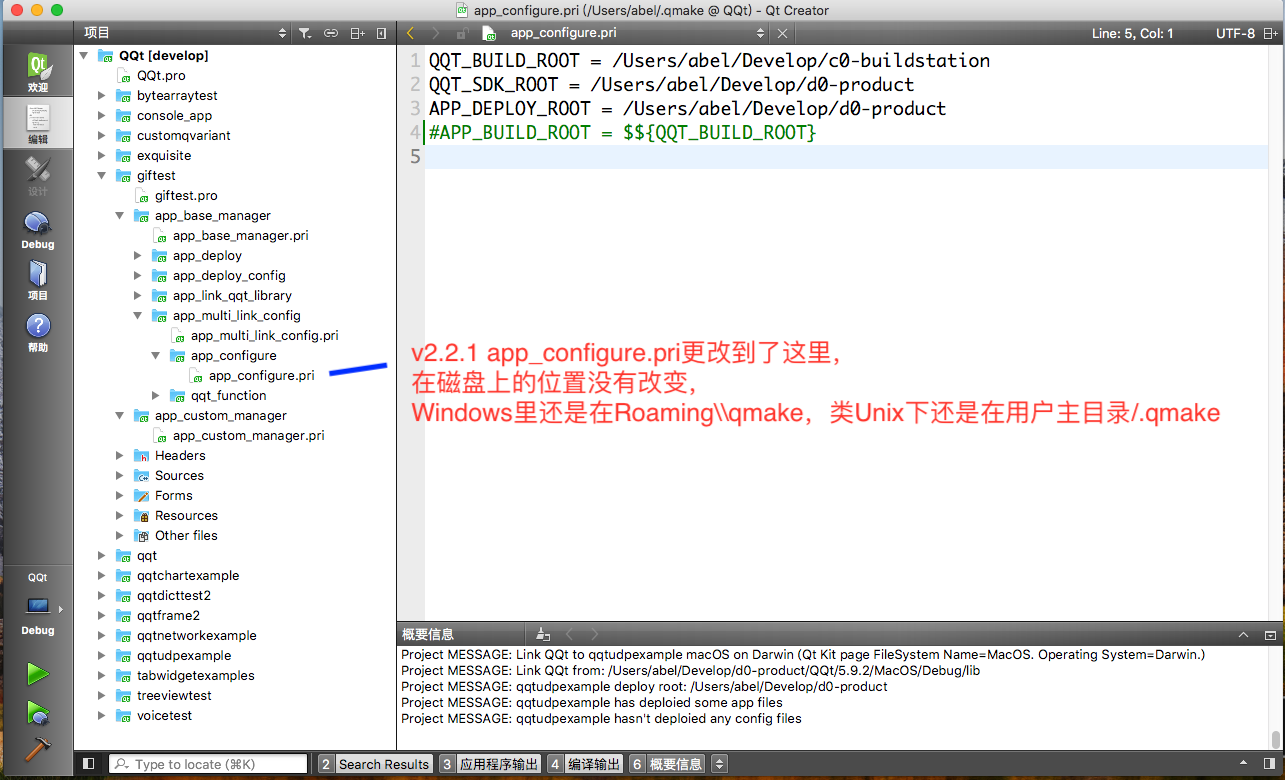Open Search Results output tab

[375, 764]
